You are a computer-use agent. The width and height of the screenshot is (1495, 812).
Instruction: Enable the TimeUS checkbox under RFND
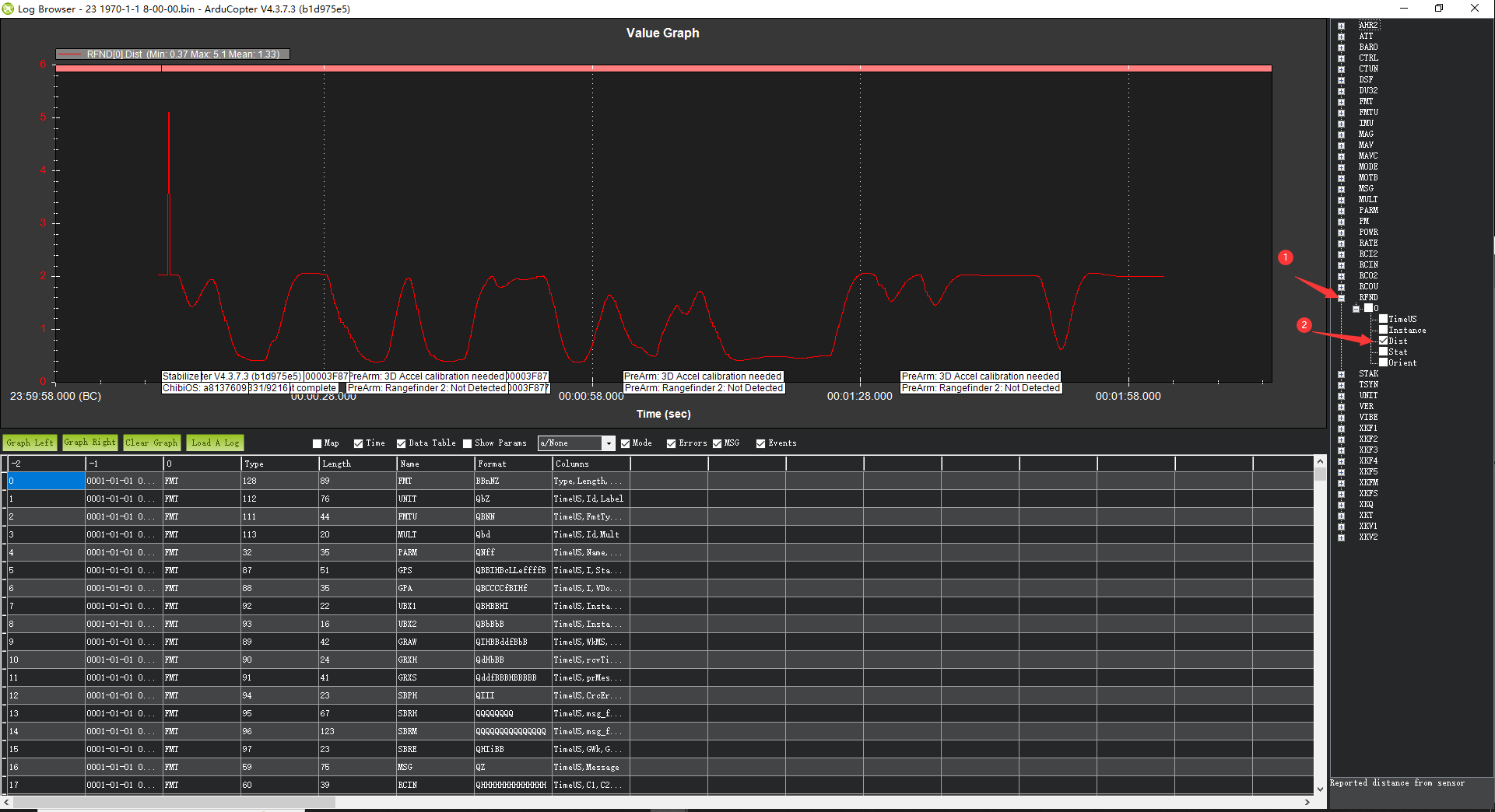point(1383,319)
